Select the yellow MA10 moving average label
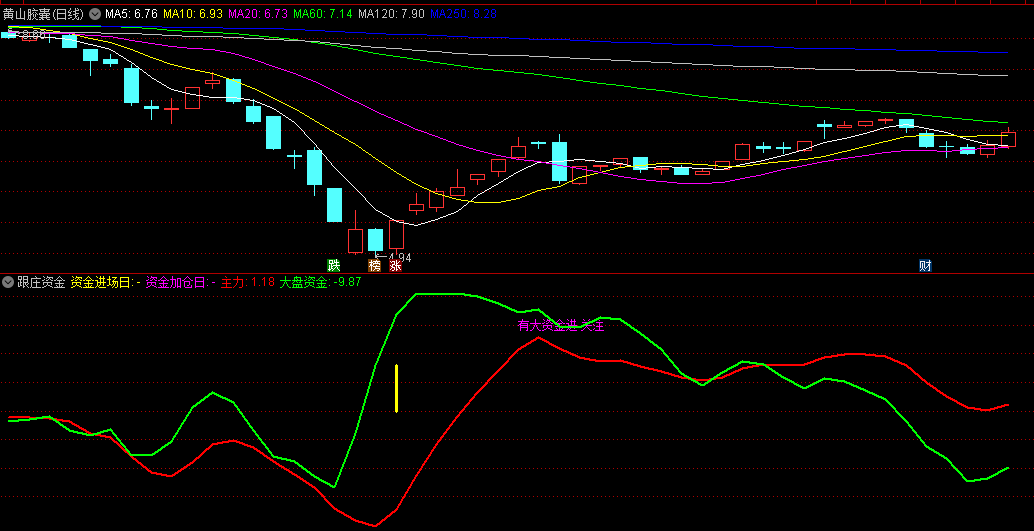This screenshot has height=531, width=1034. point(193,14)
